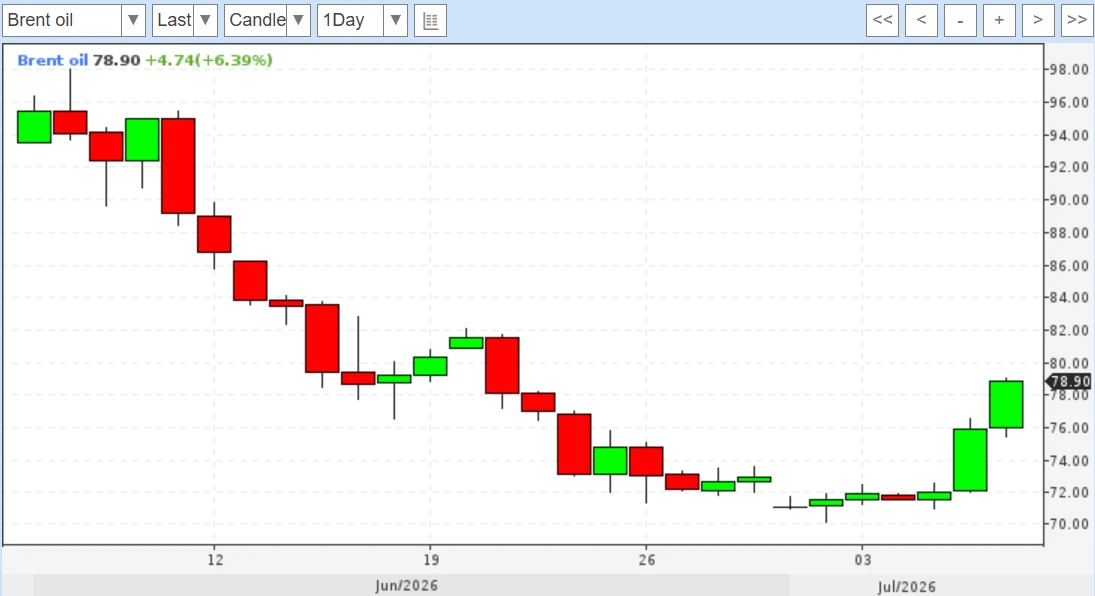Image resolution: width=1095 pixels, height=596 pixels.
Task: Expand the Brent oil instrument dropdown arrow
Action: 133,20
